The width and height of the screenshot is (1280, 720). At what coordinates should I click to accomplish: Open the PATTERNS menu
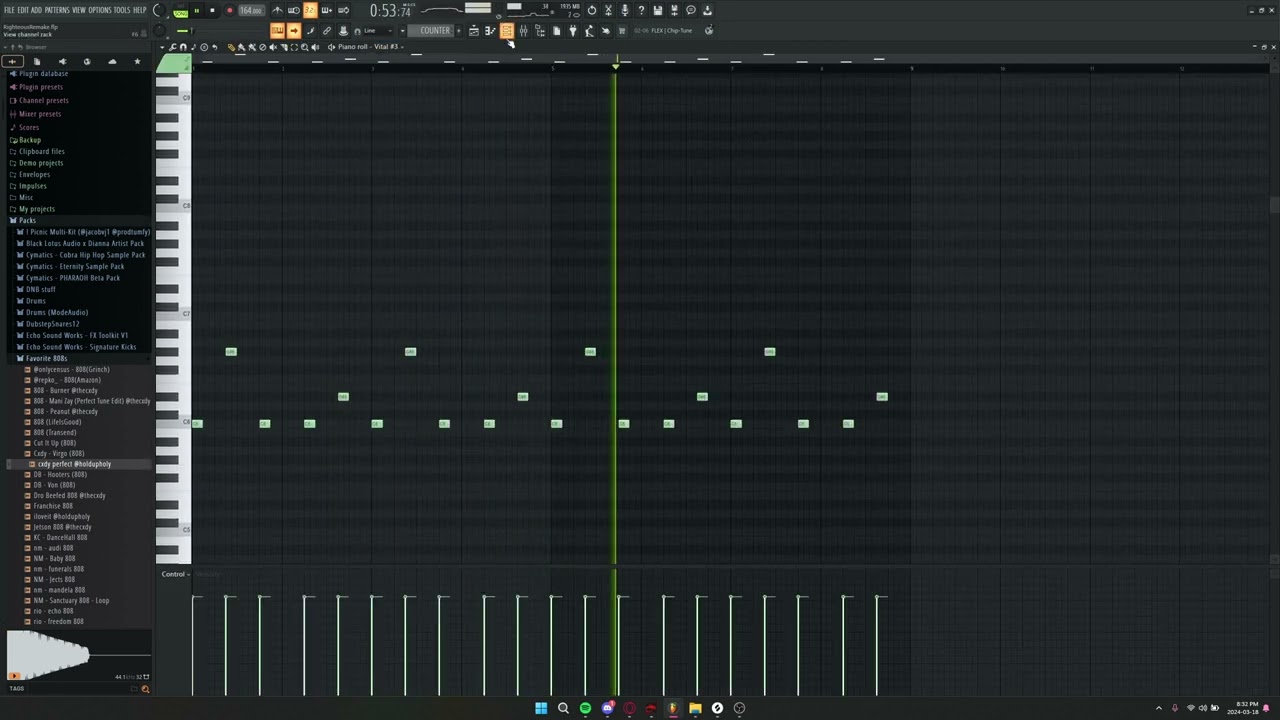point(57,10)
